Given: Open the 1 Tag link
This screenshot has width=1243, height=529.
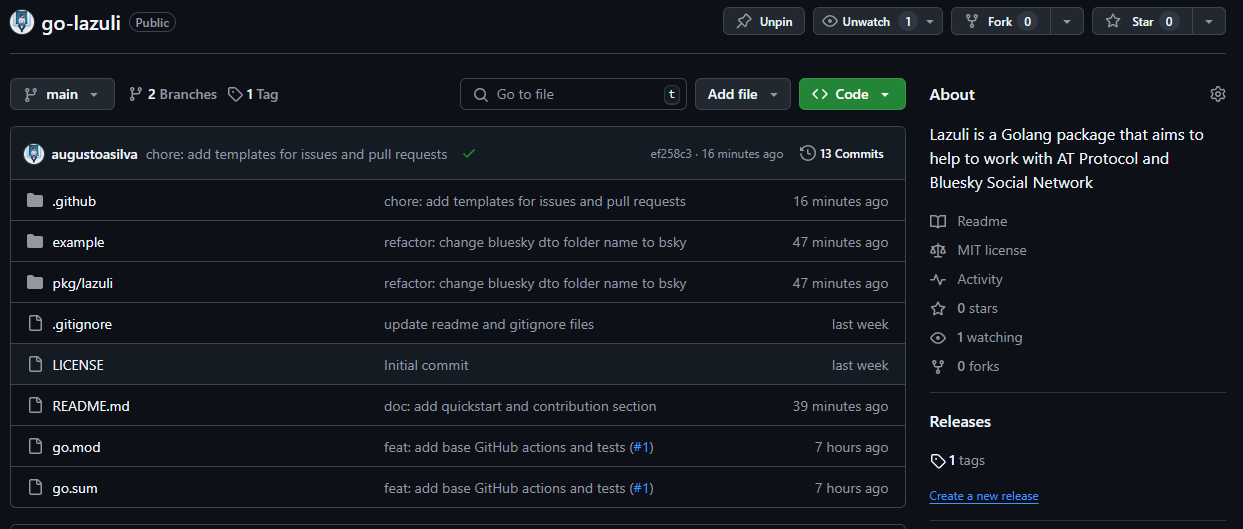Looking at the screenshot, I should pos(253,94).
